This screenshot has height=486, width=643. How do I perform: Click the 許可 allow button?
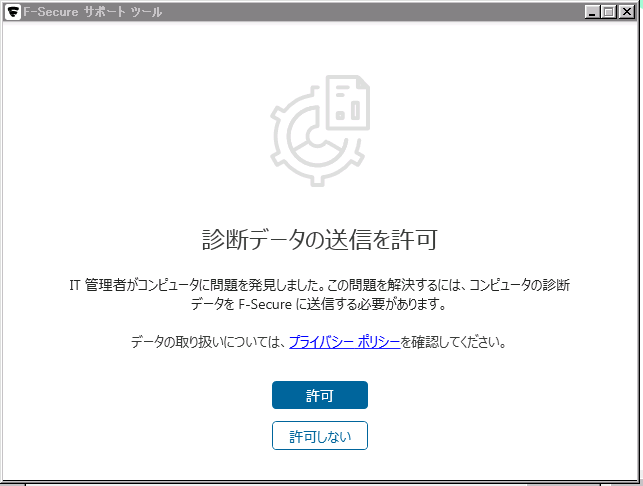pos(319,395)
